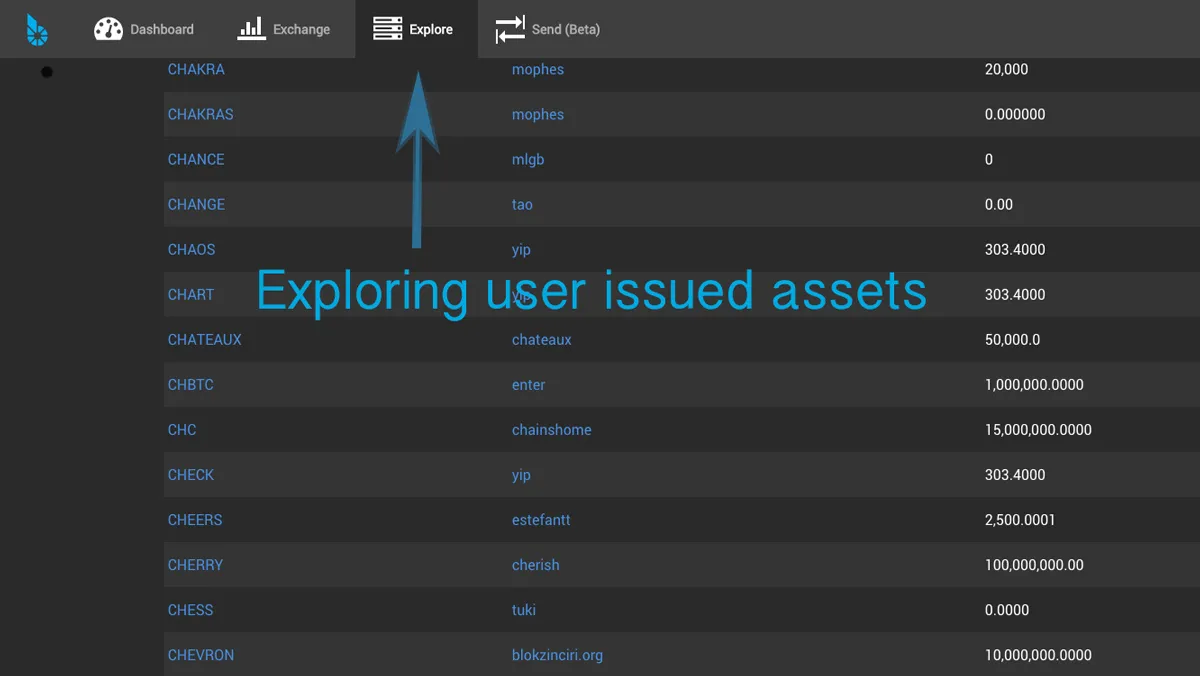Click the Dashboard gauge icon
This screenshot has width=1200, height=676.
coord(108,29)
